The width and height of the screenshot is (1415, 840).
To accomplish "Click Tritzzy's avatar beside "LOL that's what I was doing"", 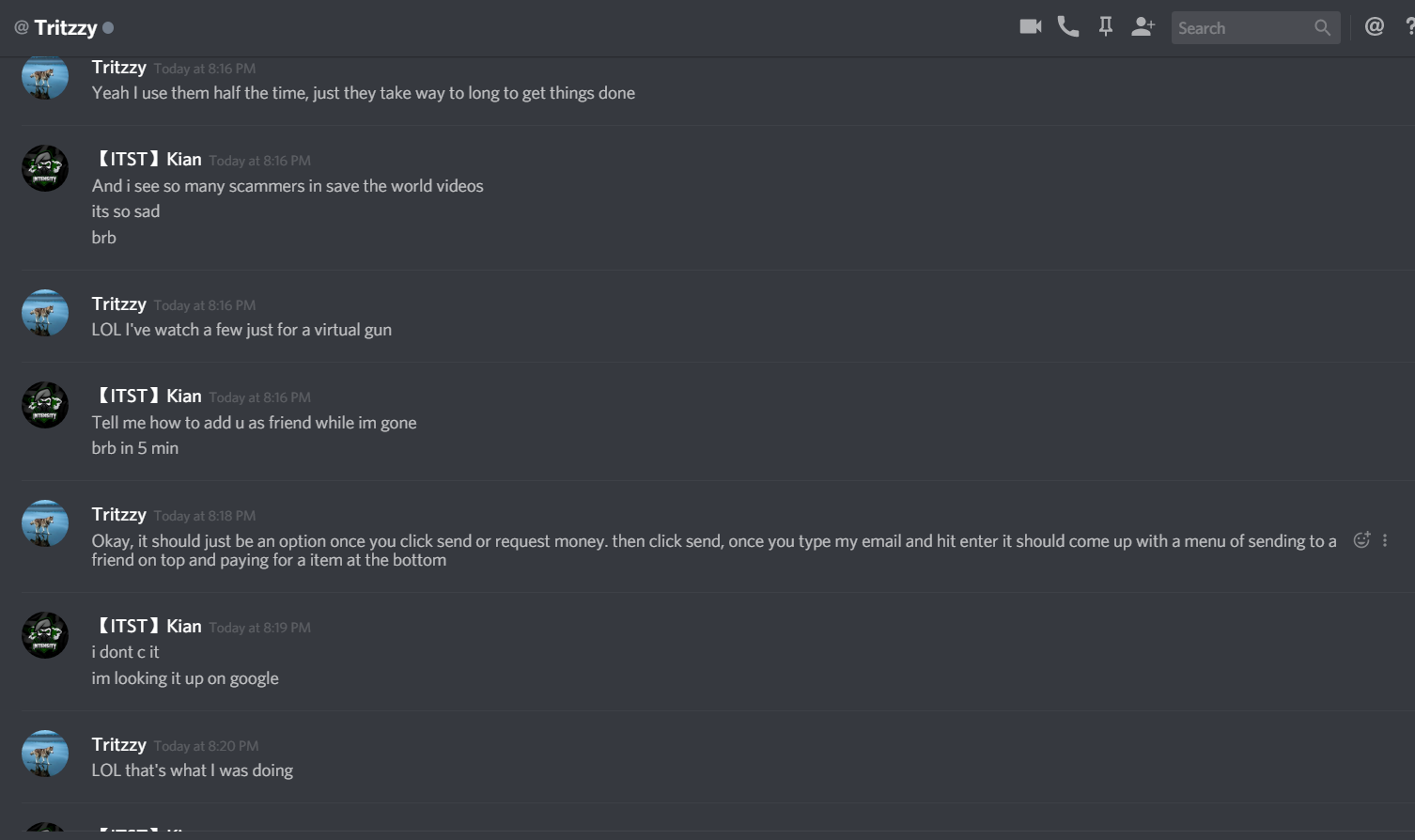I will coord(45,754).
